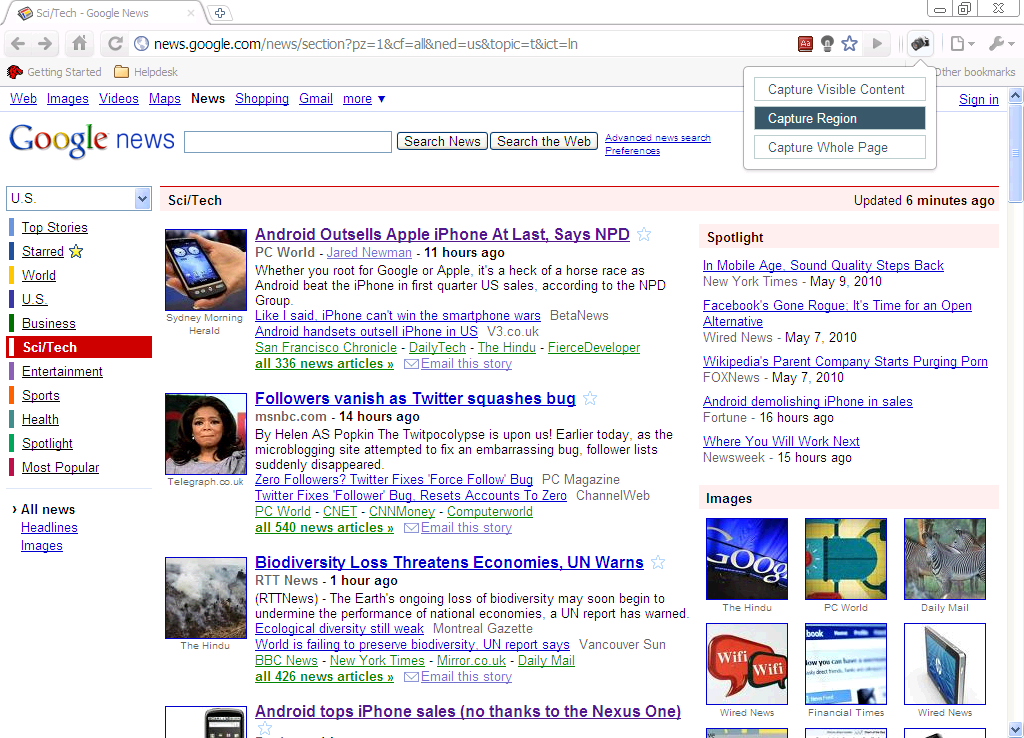Open the 'Advanced news search' link
This screenshot has height=738, width=1024.
point(658,137)
